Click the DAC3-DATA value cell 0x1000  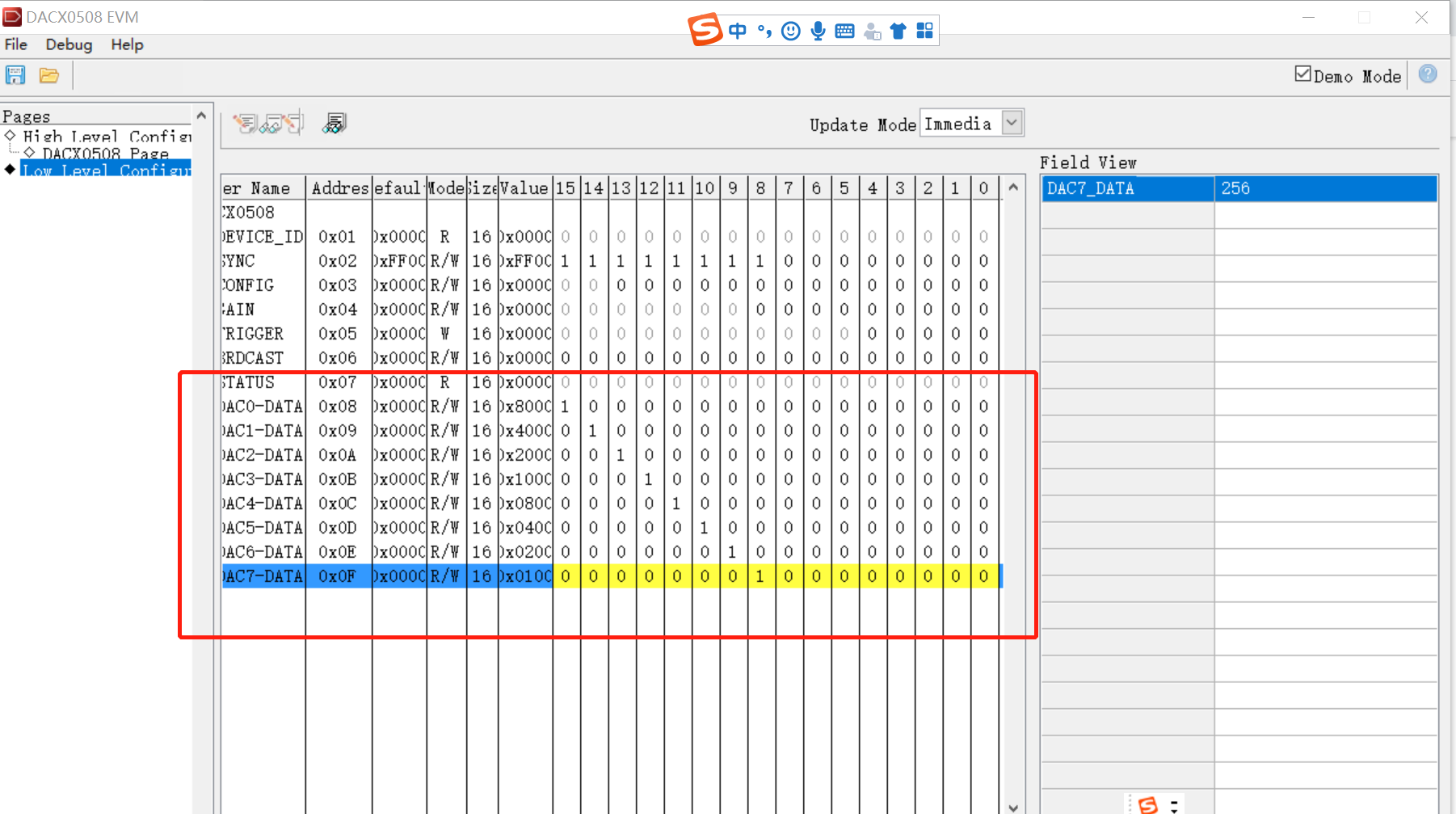click(525, 479)
